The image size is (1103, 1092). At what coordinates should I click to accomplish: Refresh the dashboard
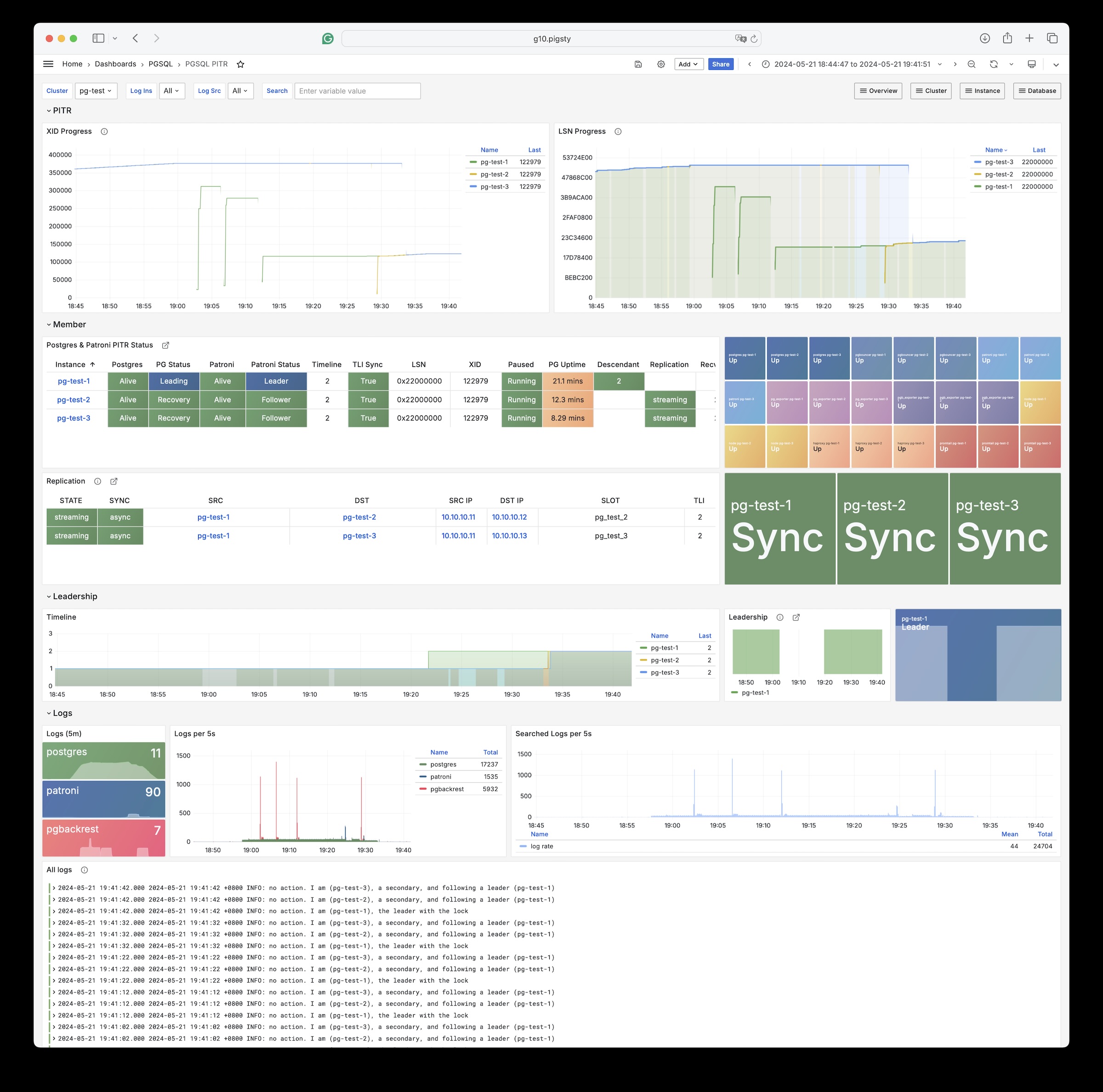point(993,64)
